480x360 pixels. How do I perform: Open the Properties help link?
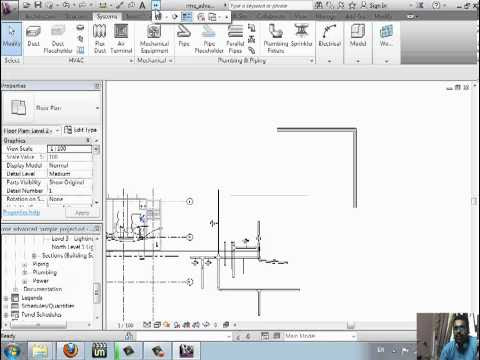tap(21, 213)
